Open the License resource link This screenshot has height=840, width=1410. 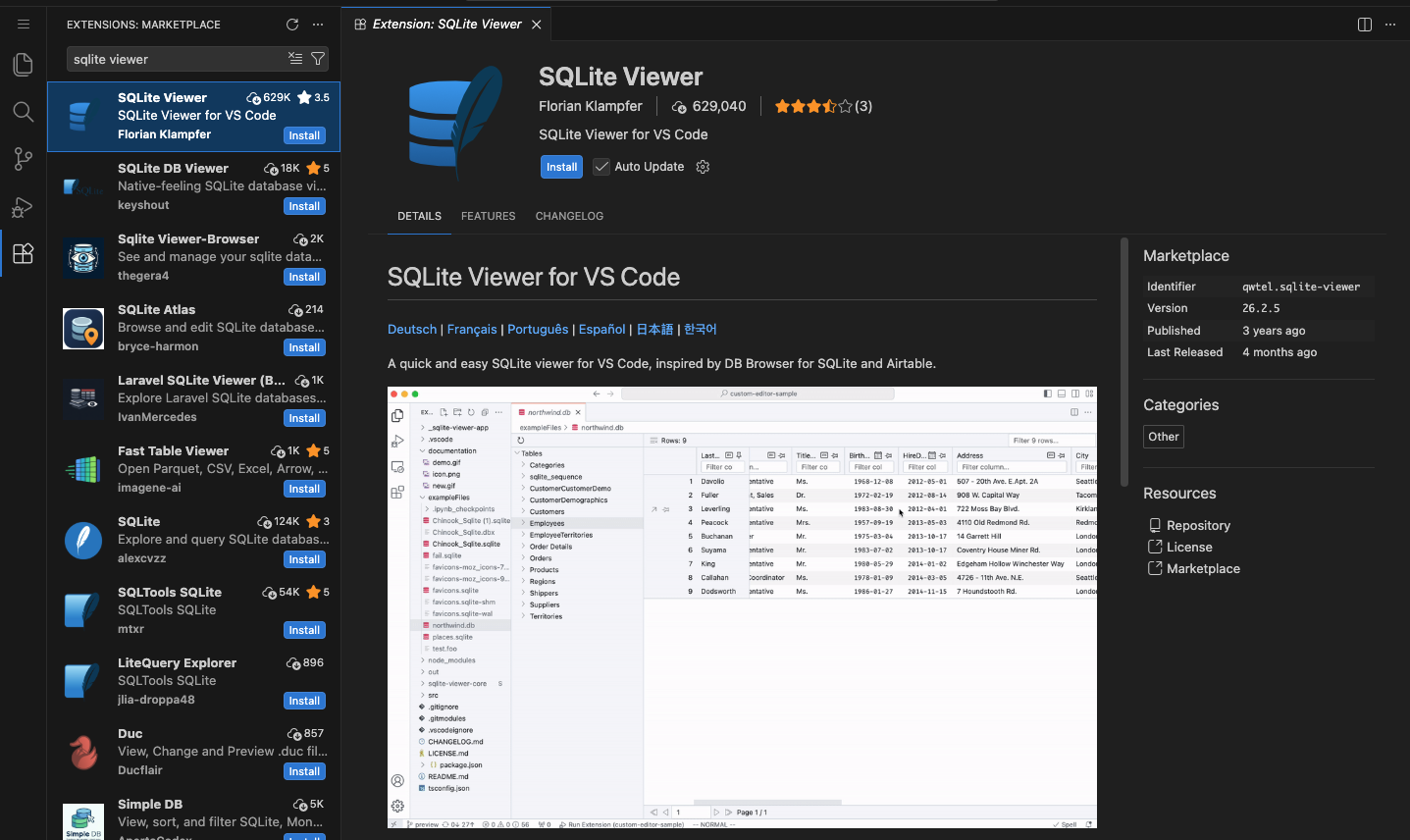(1189, 548)
